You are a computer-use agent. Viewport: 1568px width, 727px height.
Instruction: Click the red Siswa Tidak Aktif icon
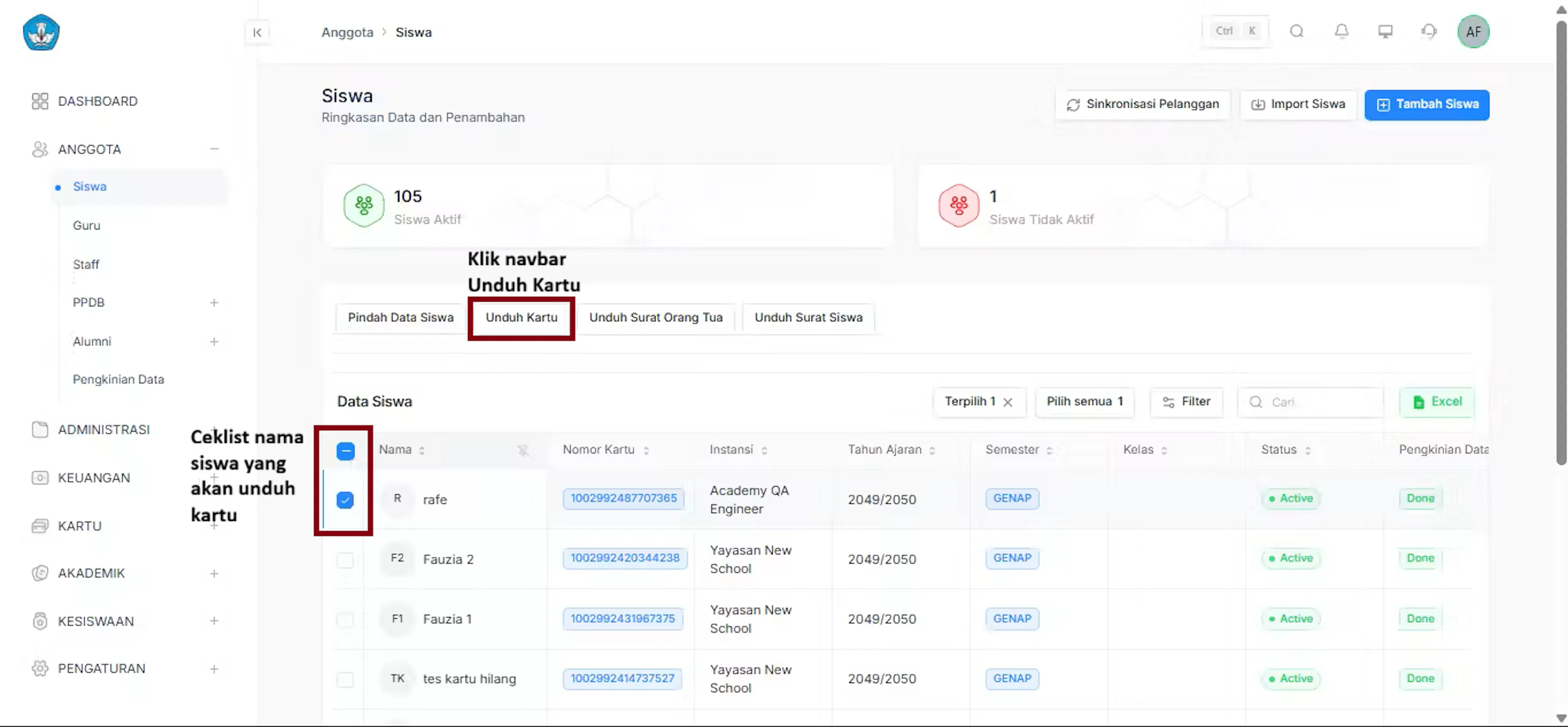(959, 206)
